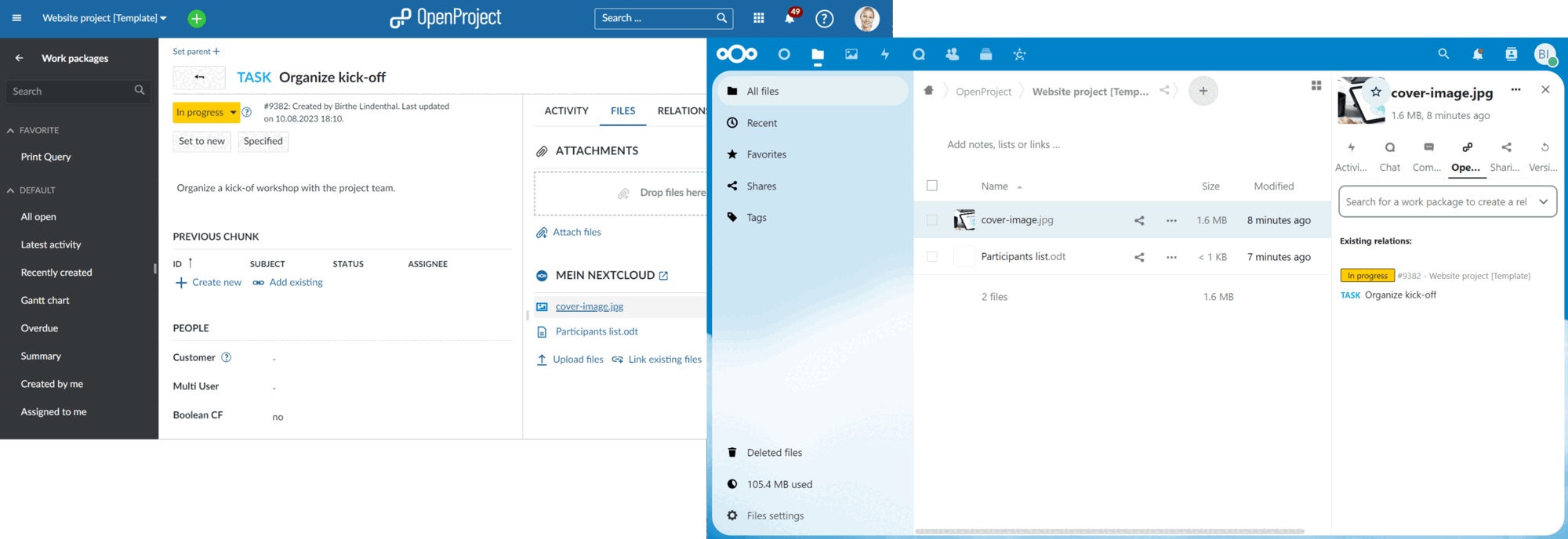
Task: Switch to the ACTIVITY tab
Action: (x=566, y=111)
